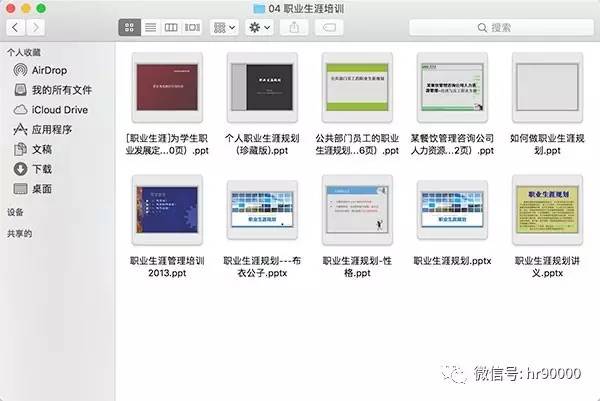This screenshot has height=401, width=600.
Task: Click the forward navigation arrow
Action: [x=39, y=28]
